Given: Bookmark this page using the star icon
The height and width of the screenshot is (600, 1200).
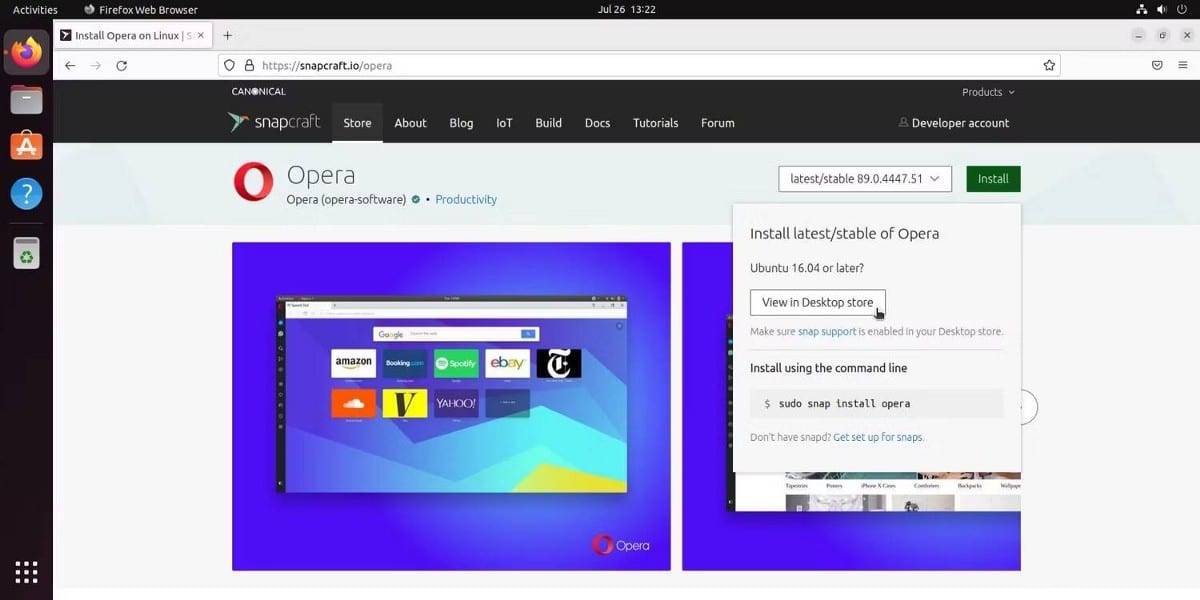Looking at the screenshot, I should pyautogui.click(x=1049, y=64).
